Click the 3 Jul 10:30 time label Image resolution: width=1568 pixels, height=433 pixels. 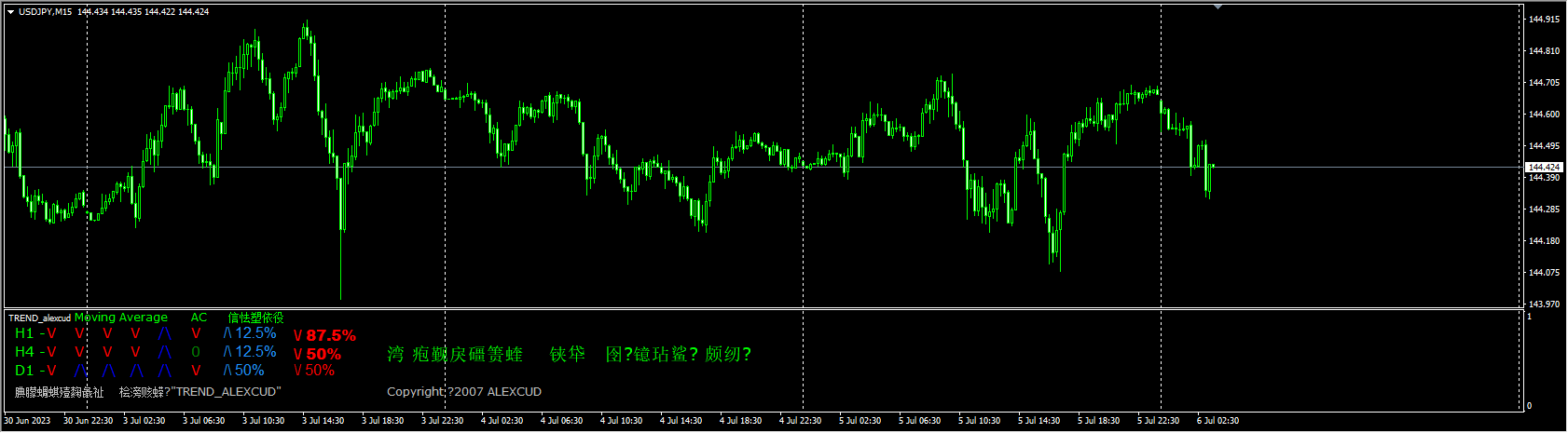263,421
